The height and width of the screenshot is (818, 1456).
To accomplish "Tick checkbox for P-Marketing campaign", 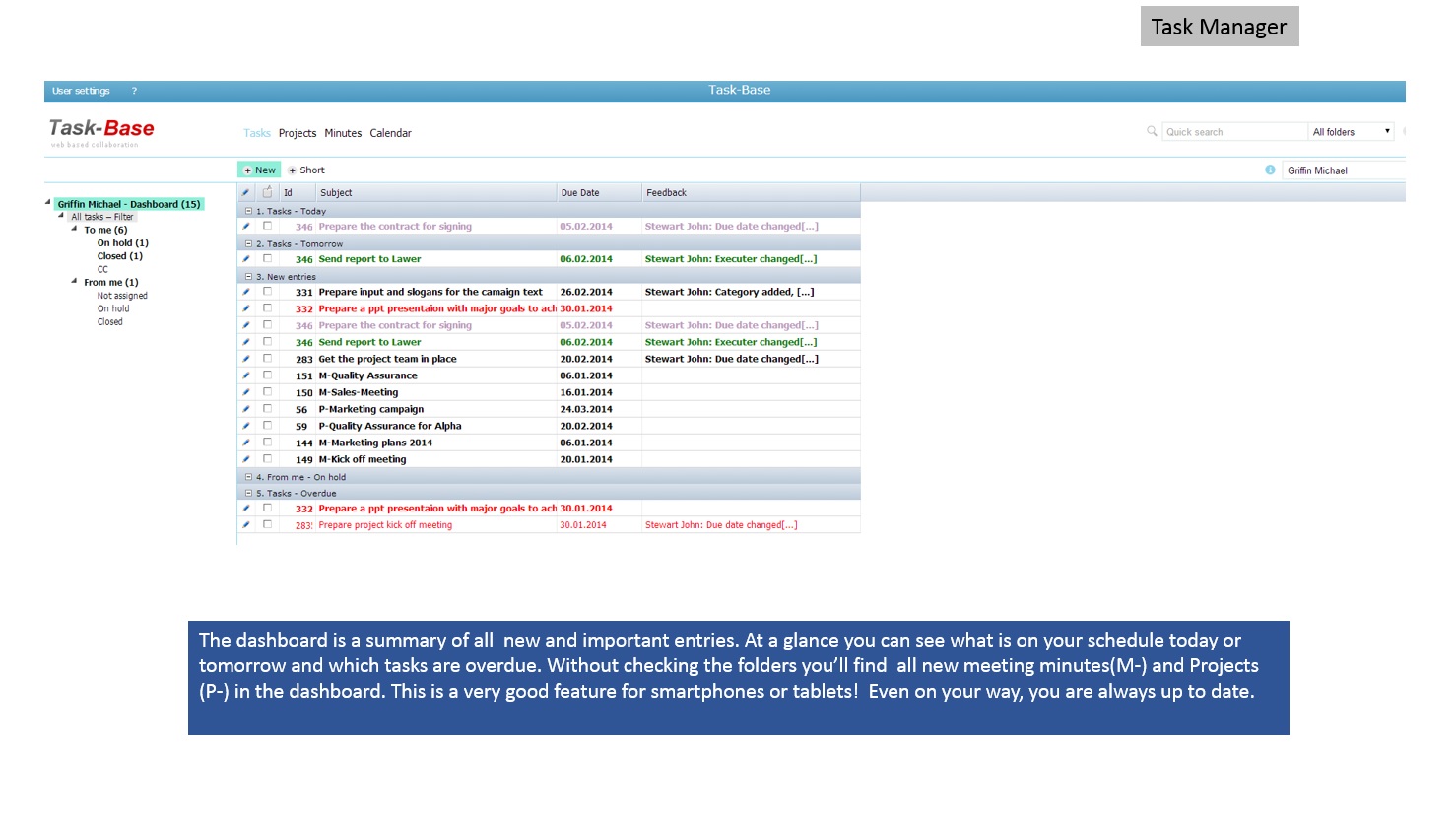I will pyautogui.click(x=267, y=409).
